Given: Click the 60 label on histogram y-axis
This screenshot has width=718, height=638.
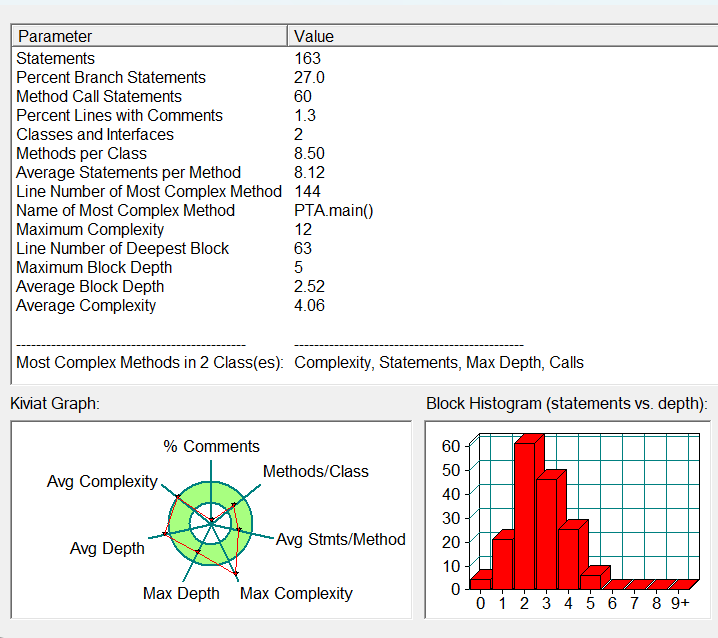Looking at the screenshot, I should click(451, 446).
